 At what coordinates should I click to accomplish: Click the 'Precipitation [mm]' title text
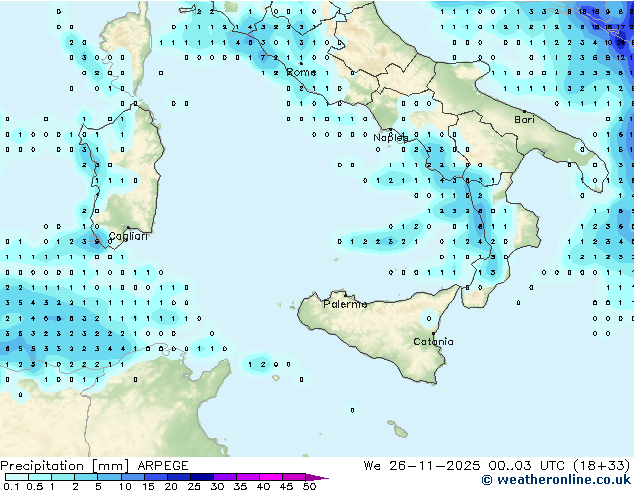(65, 466)
